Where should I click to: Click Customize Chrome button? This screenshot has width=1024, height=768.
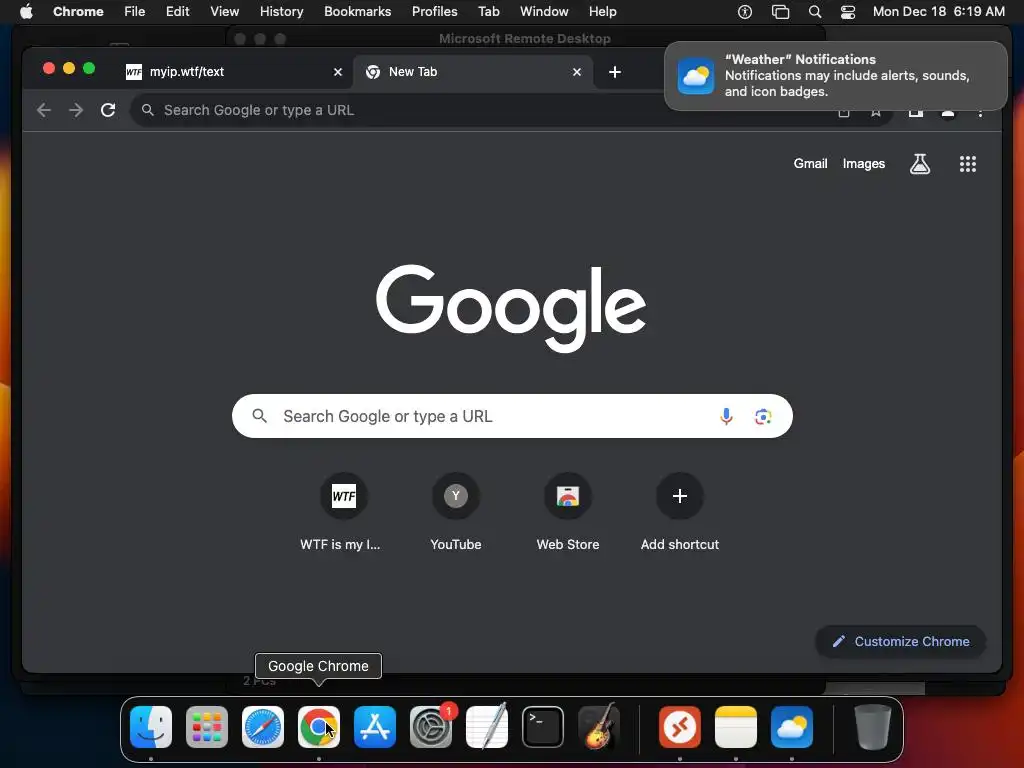pos(901,641)
